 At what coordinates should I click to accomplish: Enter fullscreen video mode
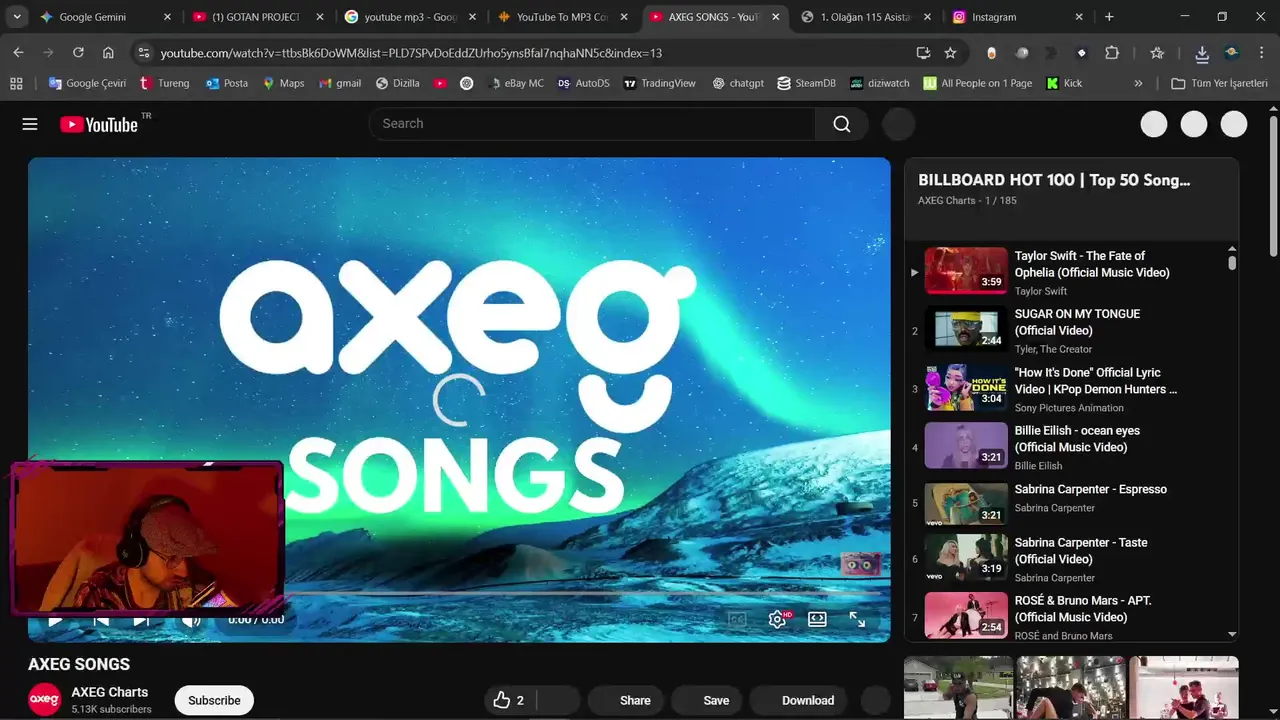point(857,619)
